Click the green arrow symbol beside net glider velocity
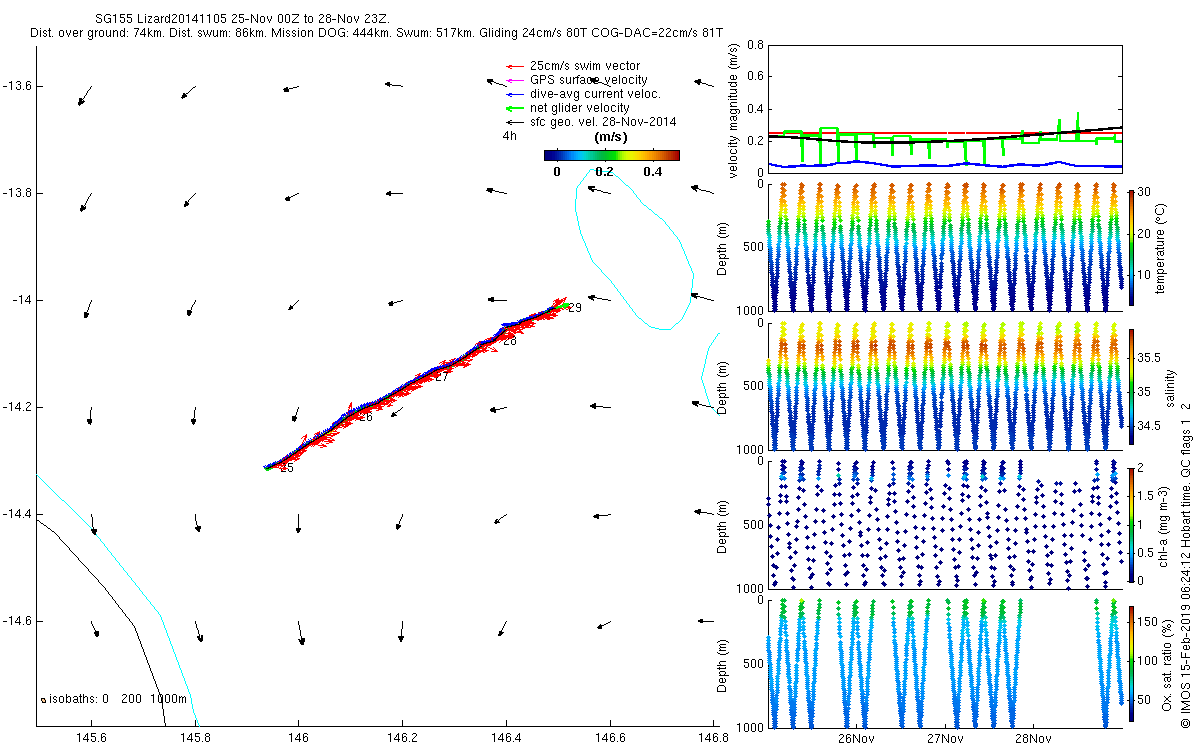Screen dimensions: 1200x750 (515, 108)
